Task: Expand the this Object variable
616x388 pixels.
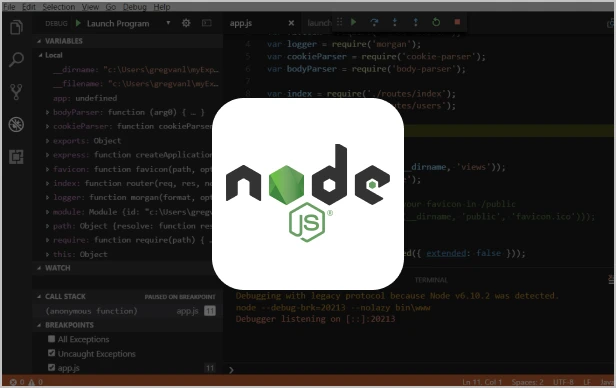Action: pos(47,254)
